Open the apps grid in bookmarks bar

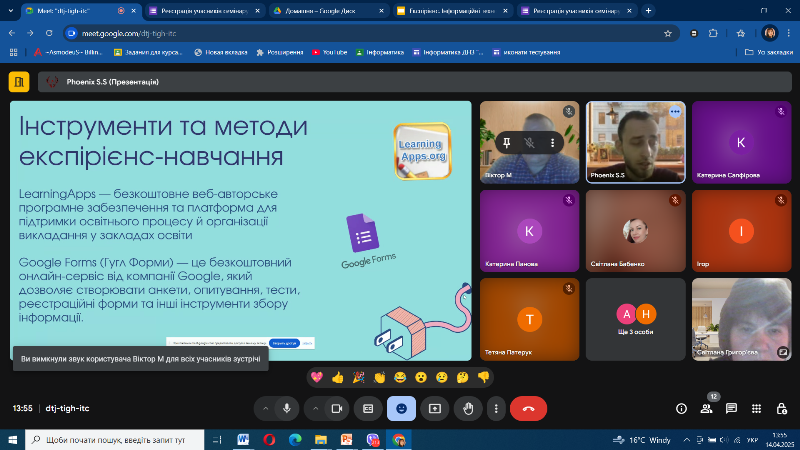(13, 53)
